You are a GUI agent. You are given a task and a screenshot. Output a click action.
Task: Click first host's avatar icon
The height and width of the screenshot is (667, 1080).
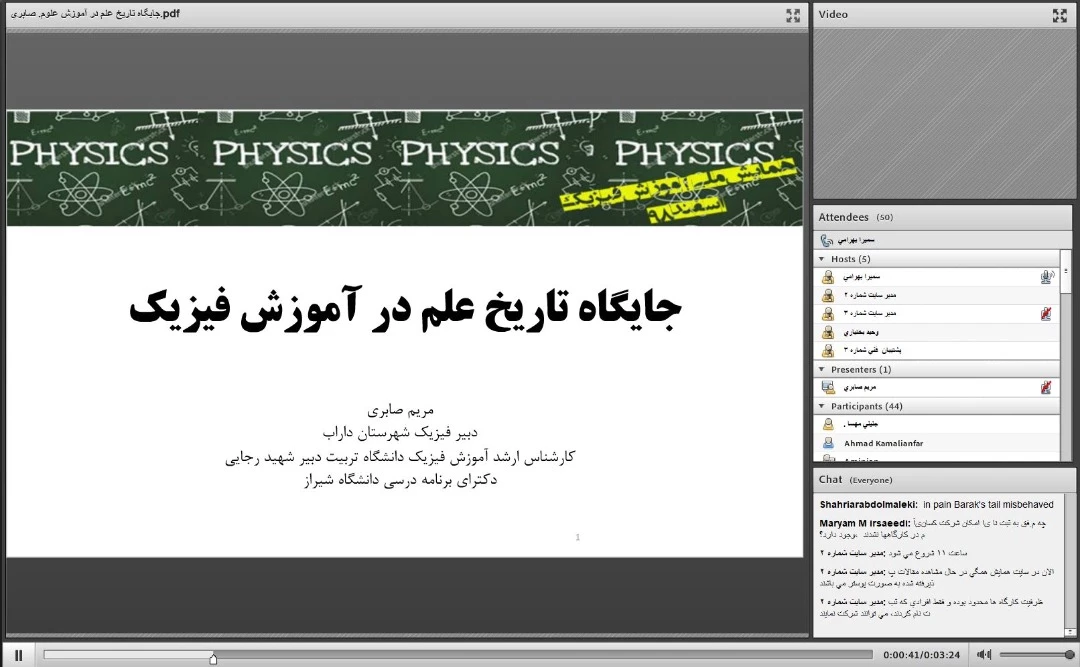(x=828, y=277)
